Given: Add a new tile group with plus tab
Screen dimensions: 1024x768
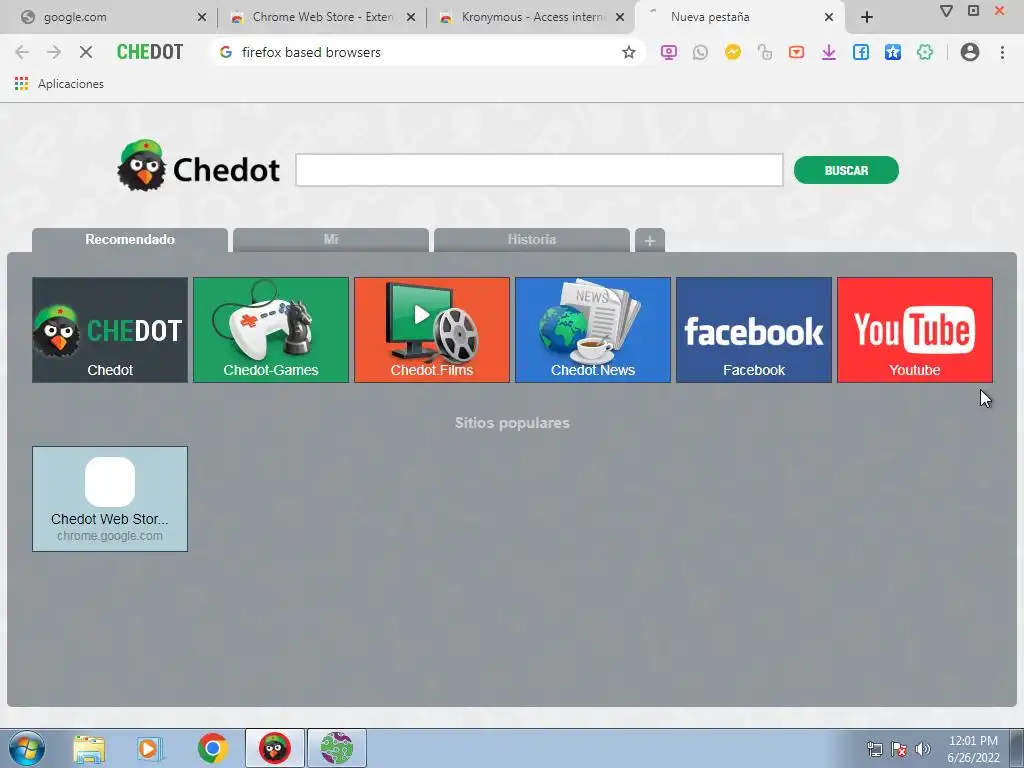Looking at the screenshot, I should (x=650, y=240).
